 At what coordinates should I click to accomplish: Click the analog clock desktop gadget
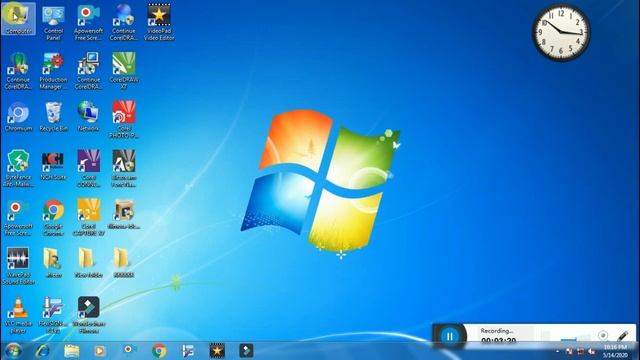(561, 33)
